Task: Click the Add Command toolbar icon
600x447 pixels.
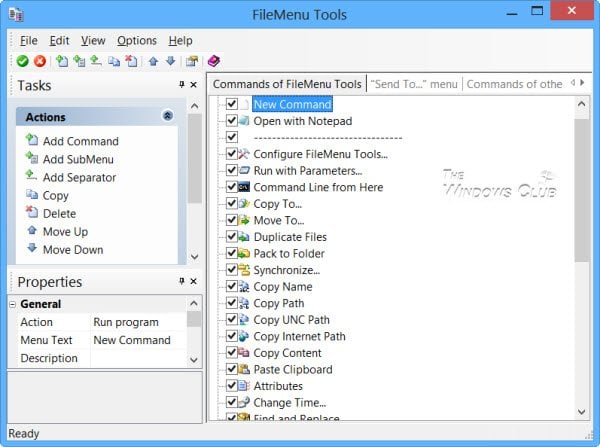Action: 62,61
